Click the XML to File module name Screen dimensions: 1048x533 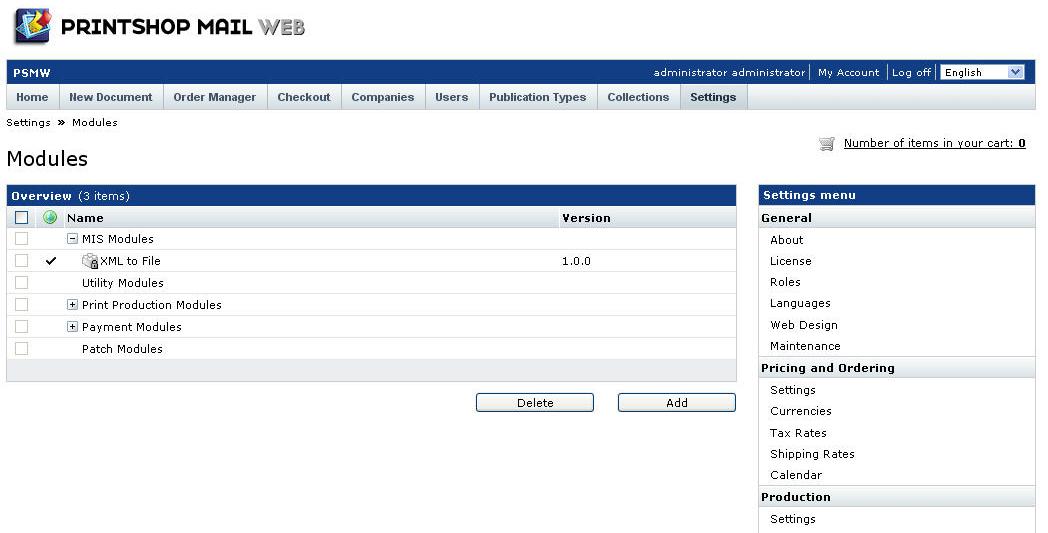click(130, 261)
